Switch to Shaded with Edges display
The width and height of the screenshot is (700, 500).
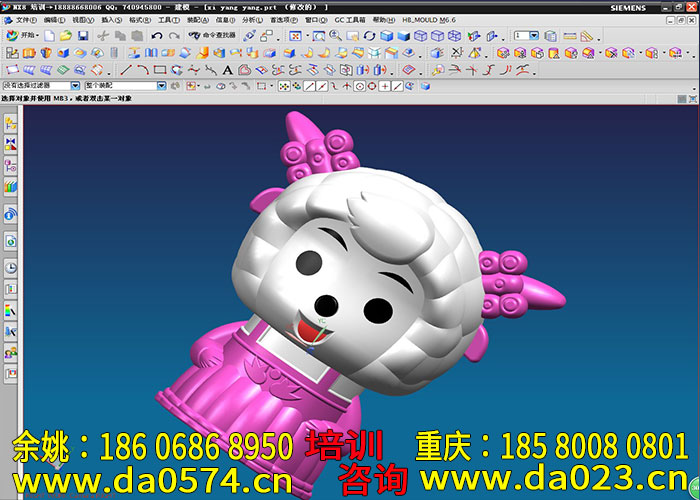tap(387, 36)
